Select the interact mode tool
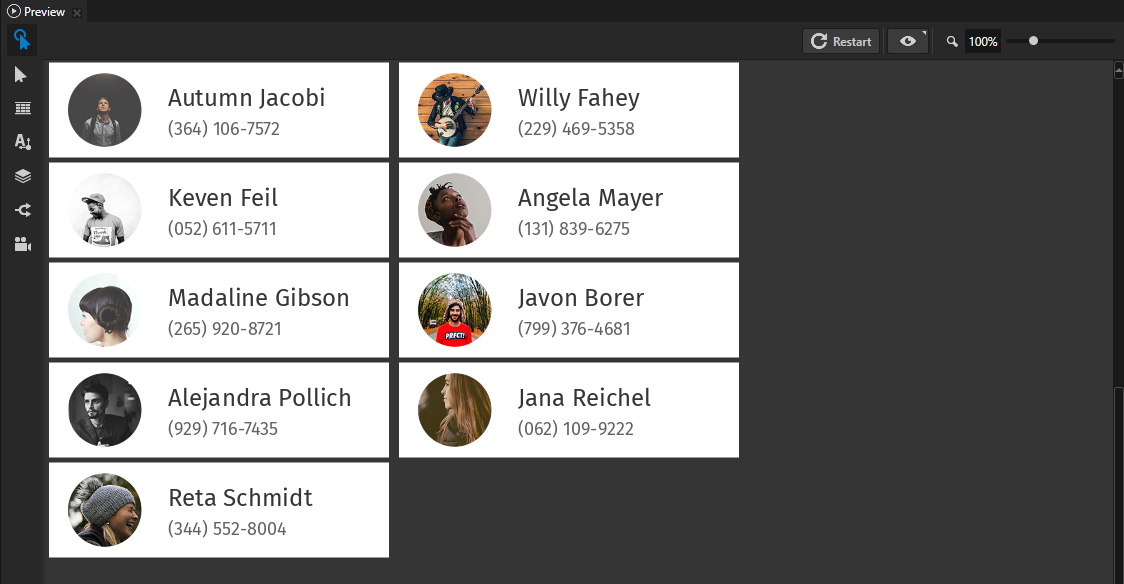Viewport: 1124px width, 584px height. point(21,40)
